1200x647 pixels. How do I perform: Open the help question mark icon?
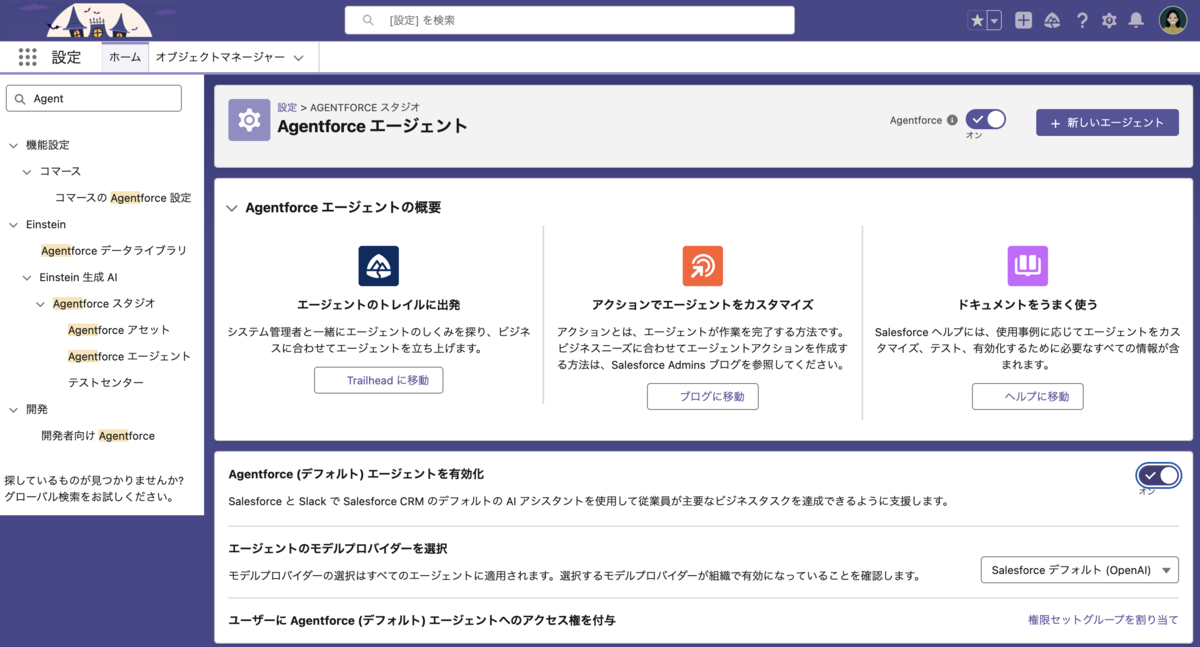(1082, 20)
